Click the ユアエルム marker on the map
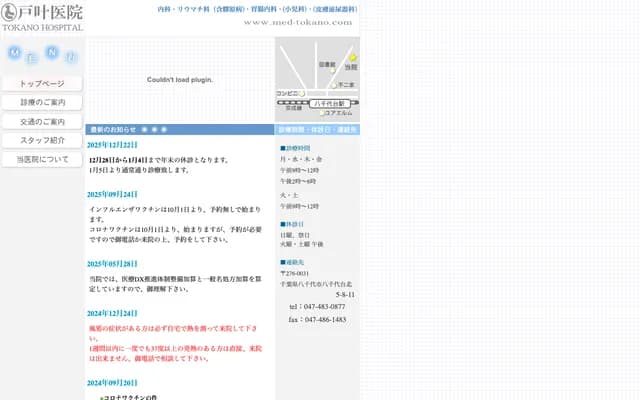Image resolution: width=640 pixels, height=400 pixels. [x=332, y=113]
